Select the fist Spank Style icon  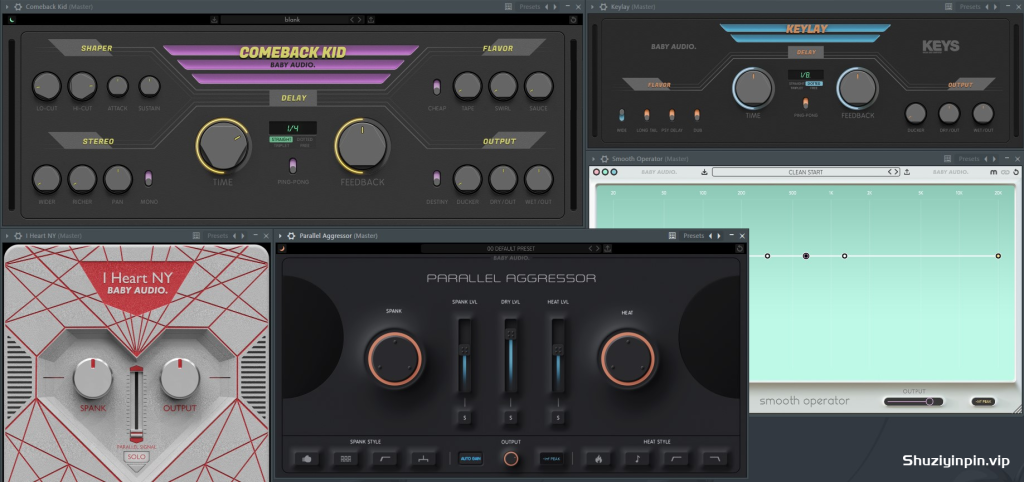click(x=306, y=458)
